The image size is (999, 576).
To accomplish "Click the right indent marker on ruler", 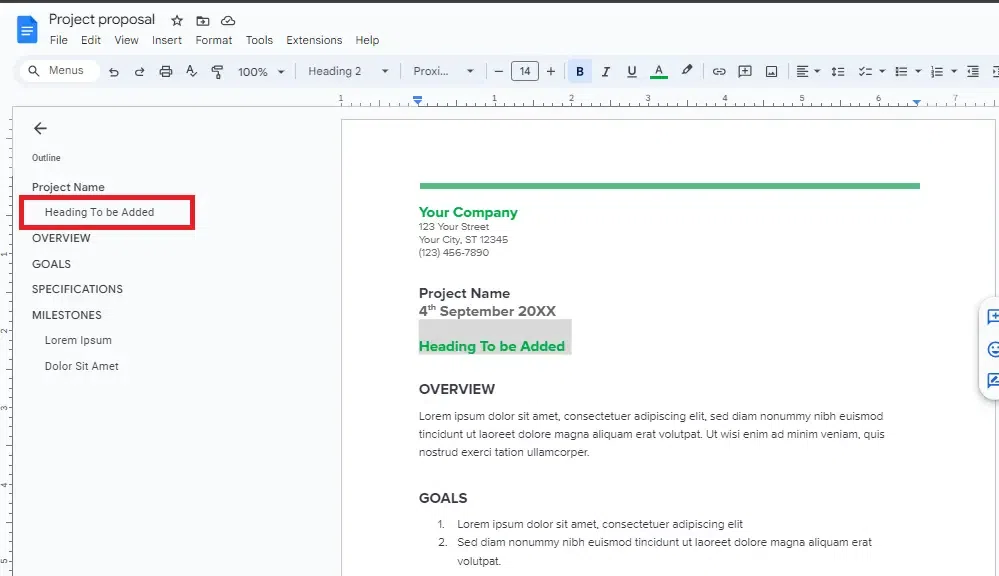I will (x=916, y=102).
